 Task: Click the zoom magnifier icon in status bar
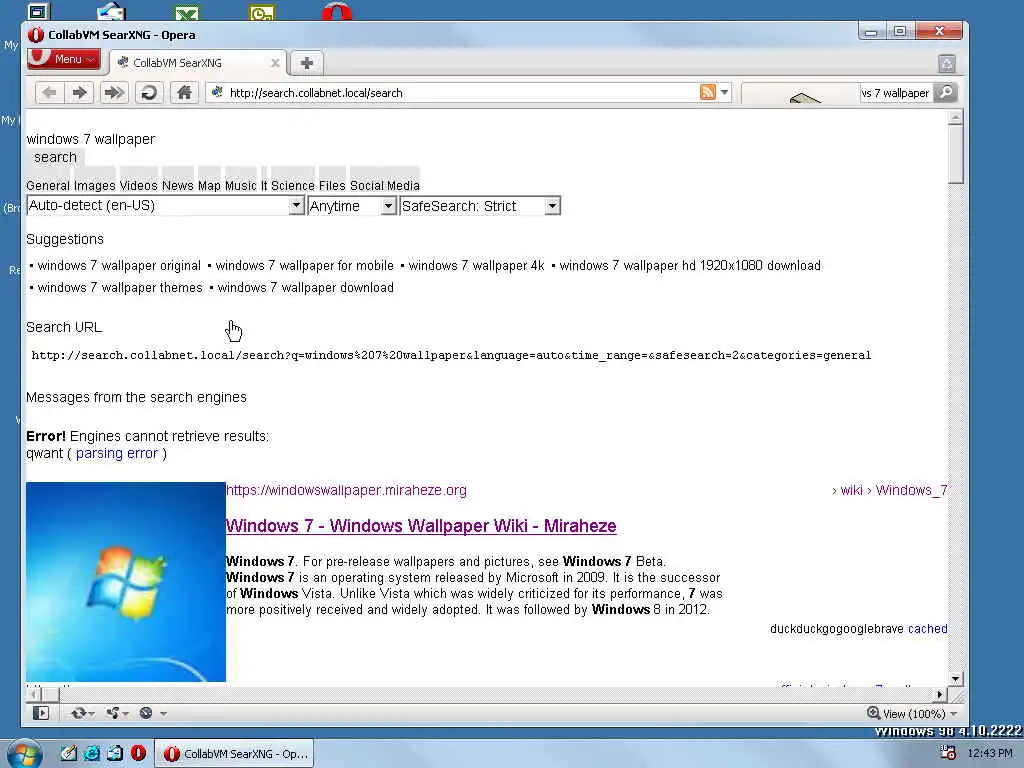[873, 713]
